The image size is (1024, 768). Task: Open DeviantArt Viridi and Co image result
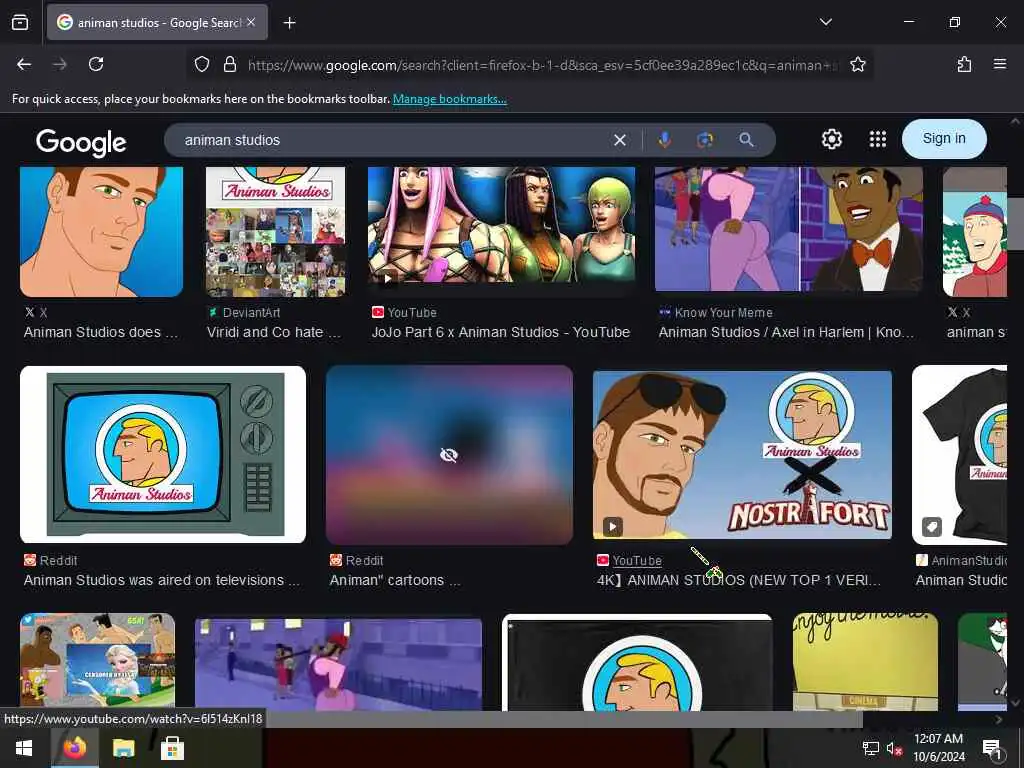(275, 231)
